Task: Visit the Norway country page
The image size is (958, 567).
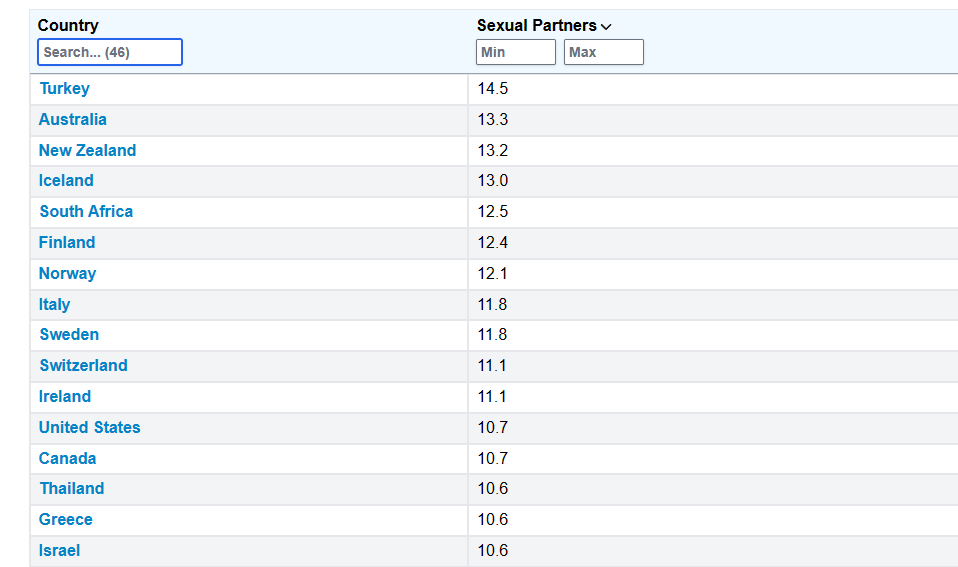Action: click(67, 274)
